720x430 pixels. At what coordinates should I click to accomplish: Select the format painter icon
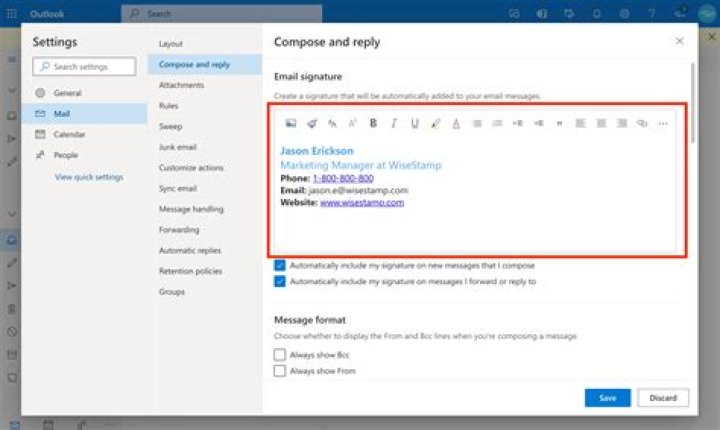[312, 123]
